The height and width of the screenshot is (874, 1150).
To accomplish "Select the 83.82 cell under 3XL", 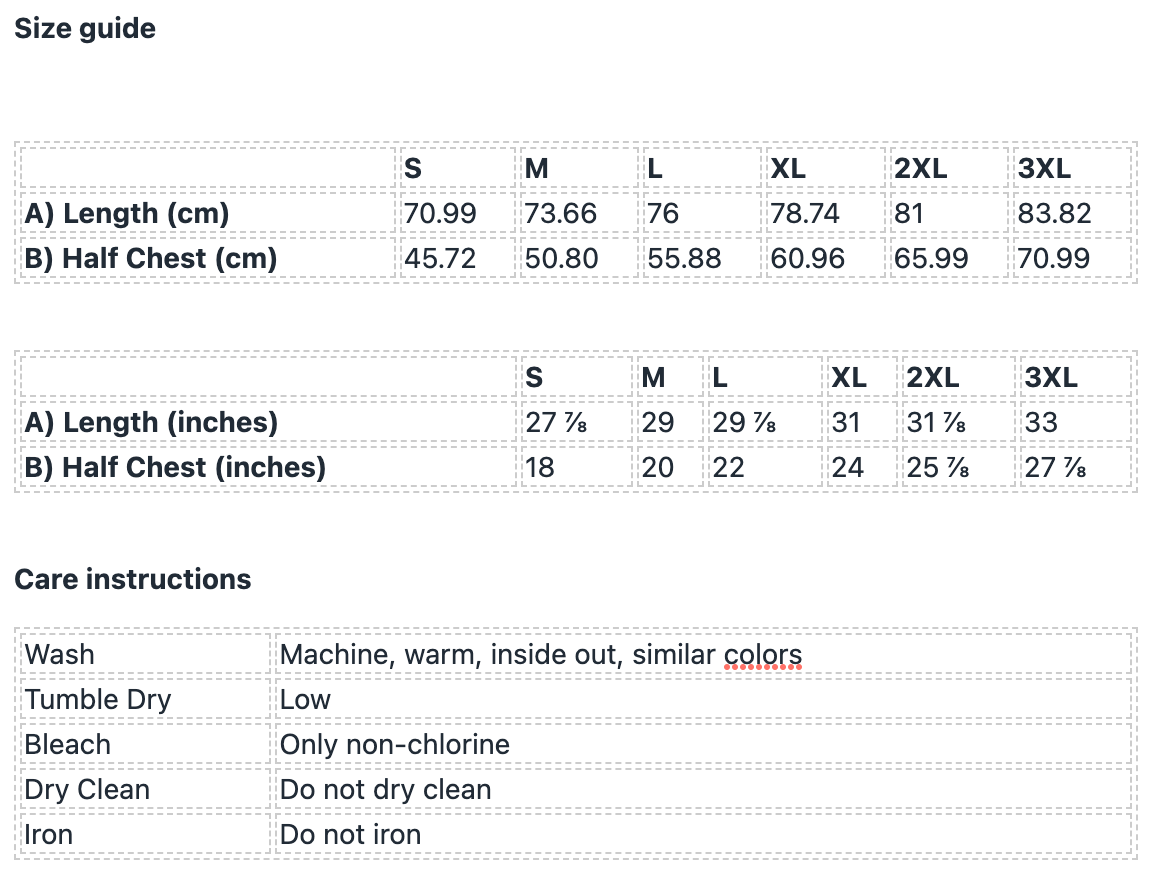I will coord(1054,213).
